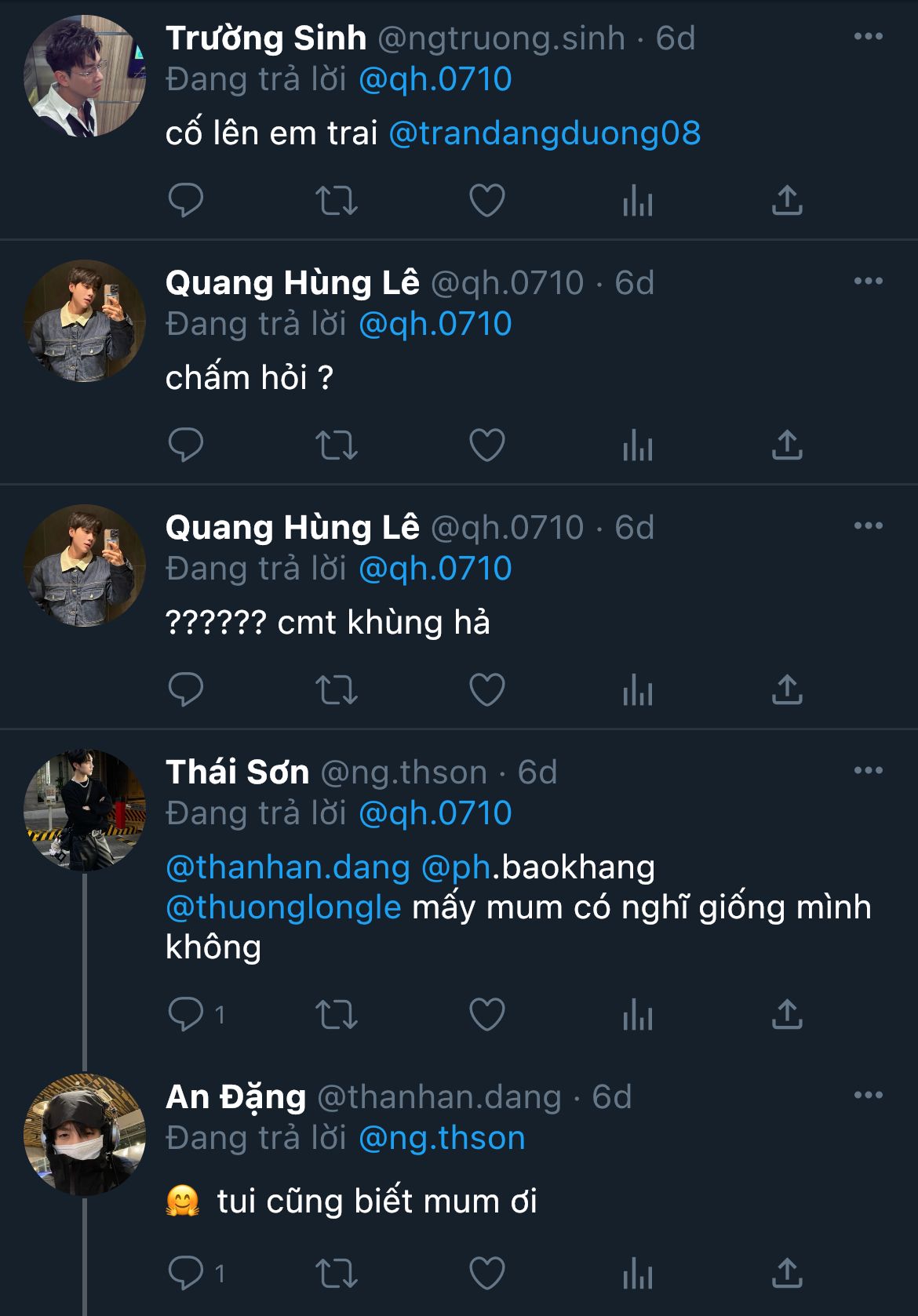Image resolution: width=918 pixels, height=1316 pixels.
Task: Like An Đặng's 'tui cũng biết' reply
Action: [486, 1273]
